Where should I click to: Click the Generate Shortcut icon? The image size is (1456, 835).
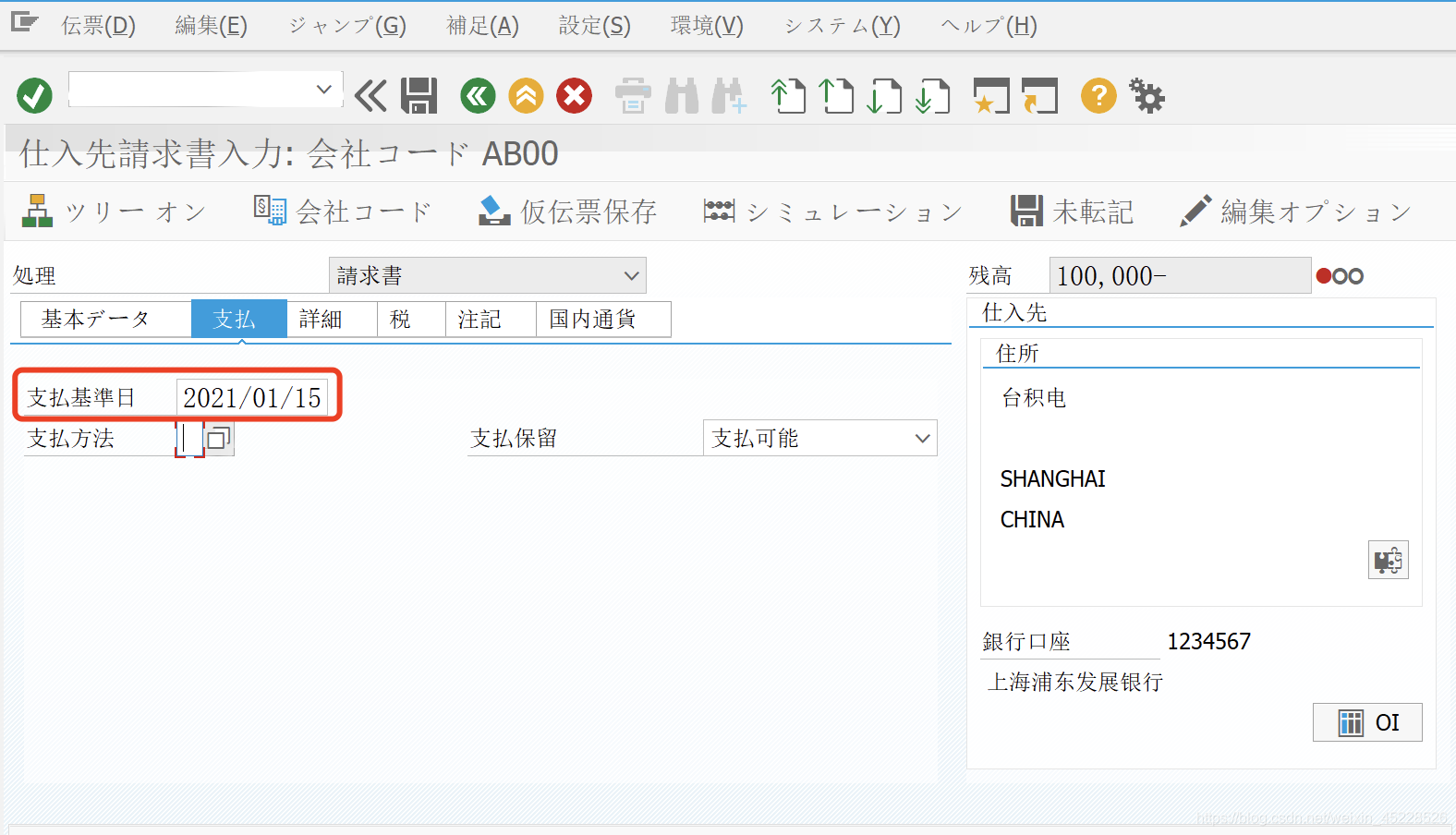pos(1039,95)
